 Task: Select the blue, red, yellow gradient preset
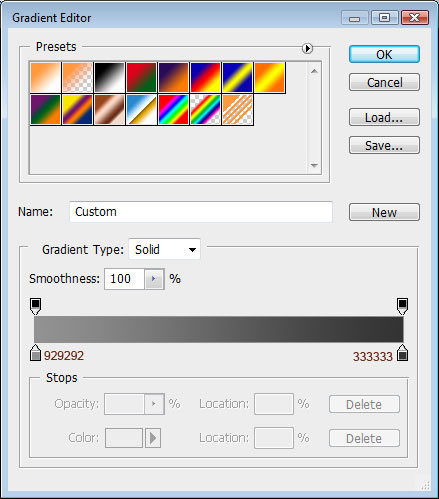point(205,77)
